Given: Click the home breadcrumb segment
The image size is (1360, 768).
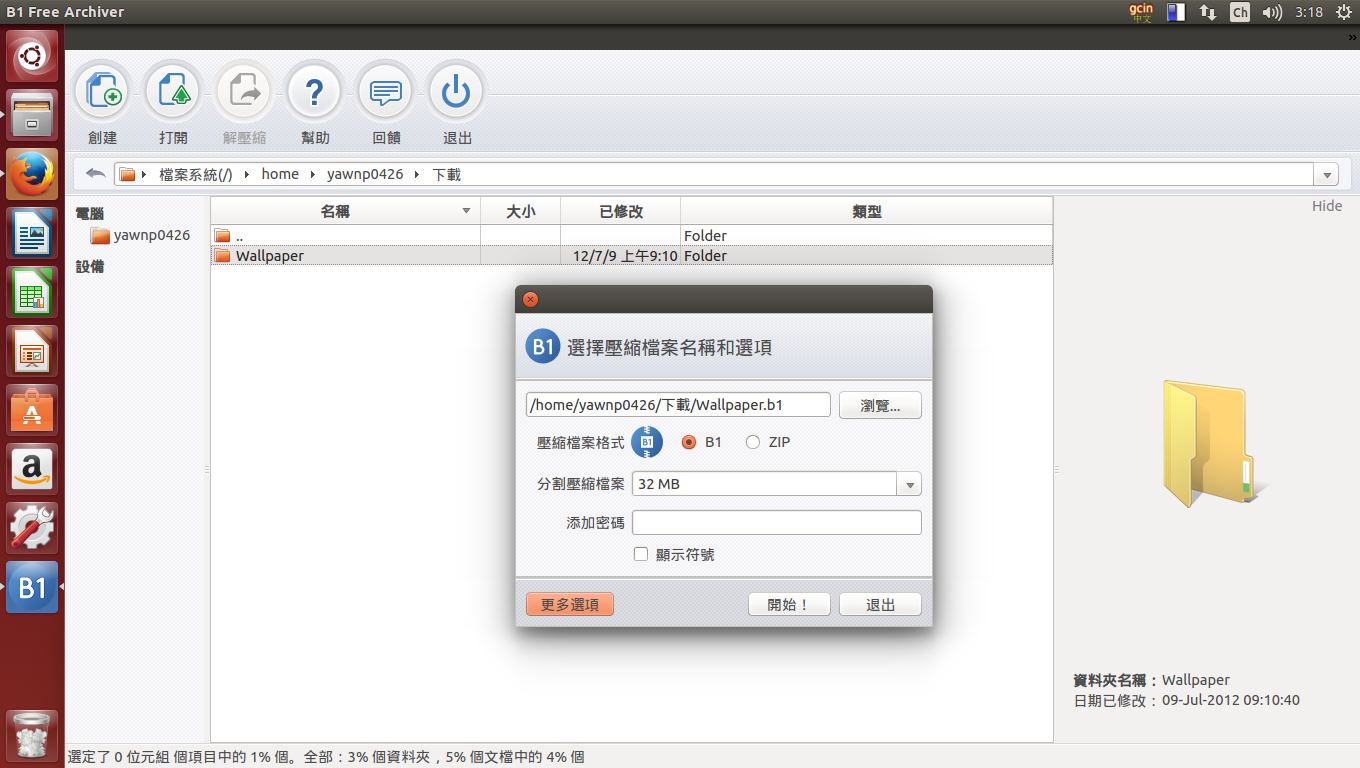Looking at the screenshot, I should [x=280, y=174].
